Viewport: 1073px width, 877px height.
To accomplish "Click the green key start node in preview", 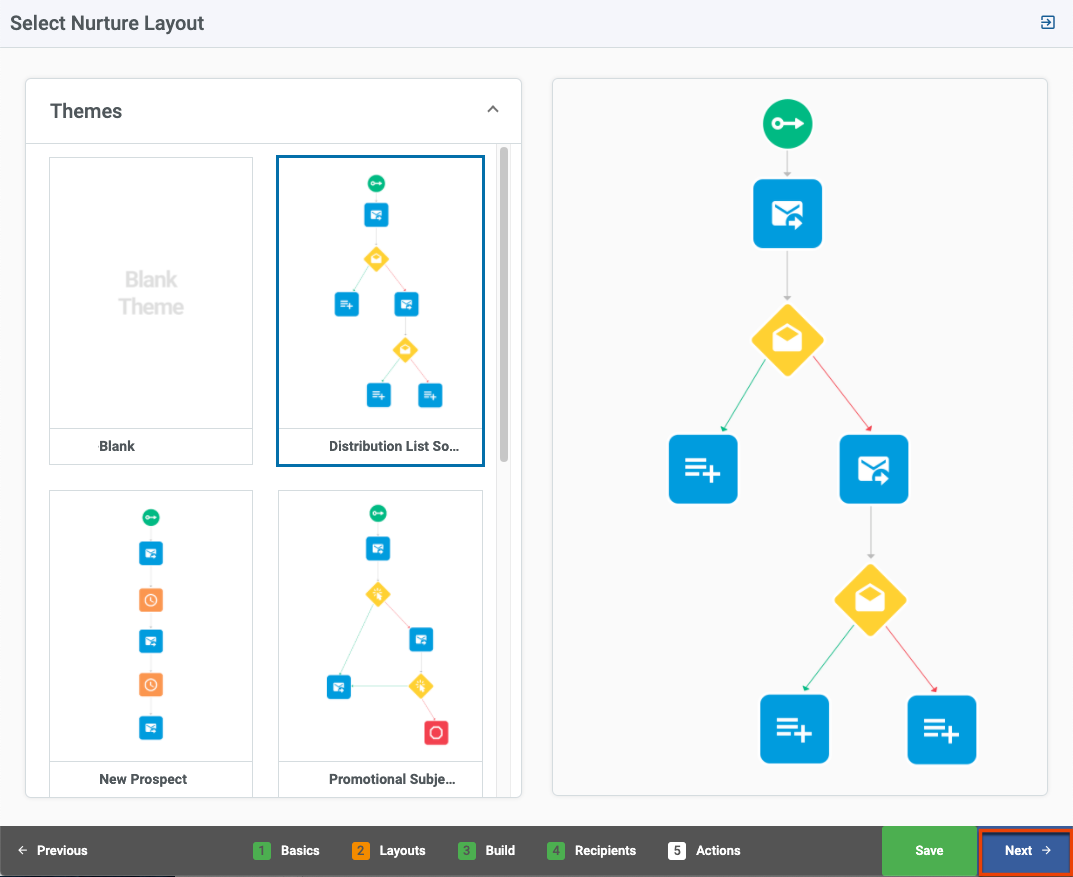I will (x=787, y=125).
